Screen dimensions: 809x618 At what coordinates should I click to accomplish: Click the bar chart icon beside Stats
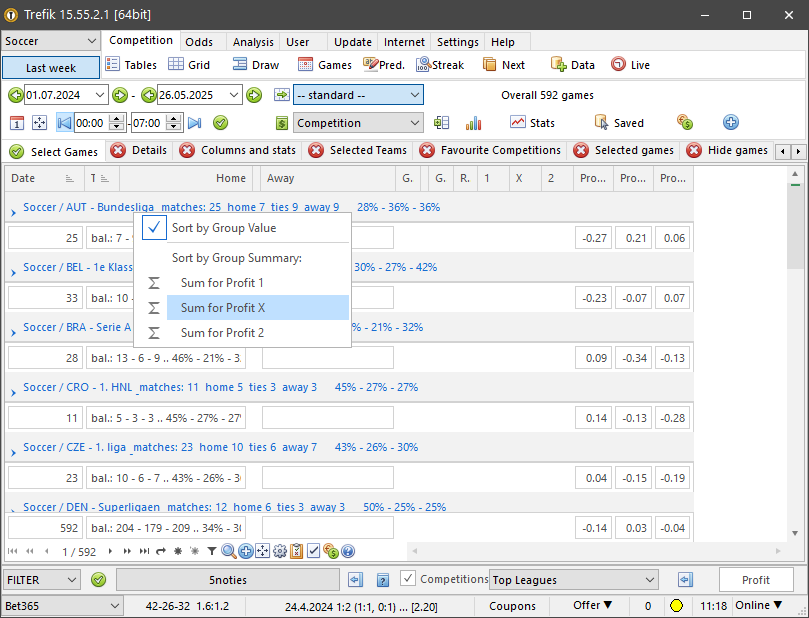(473, 123)
